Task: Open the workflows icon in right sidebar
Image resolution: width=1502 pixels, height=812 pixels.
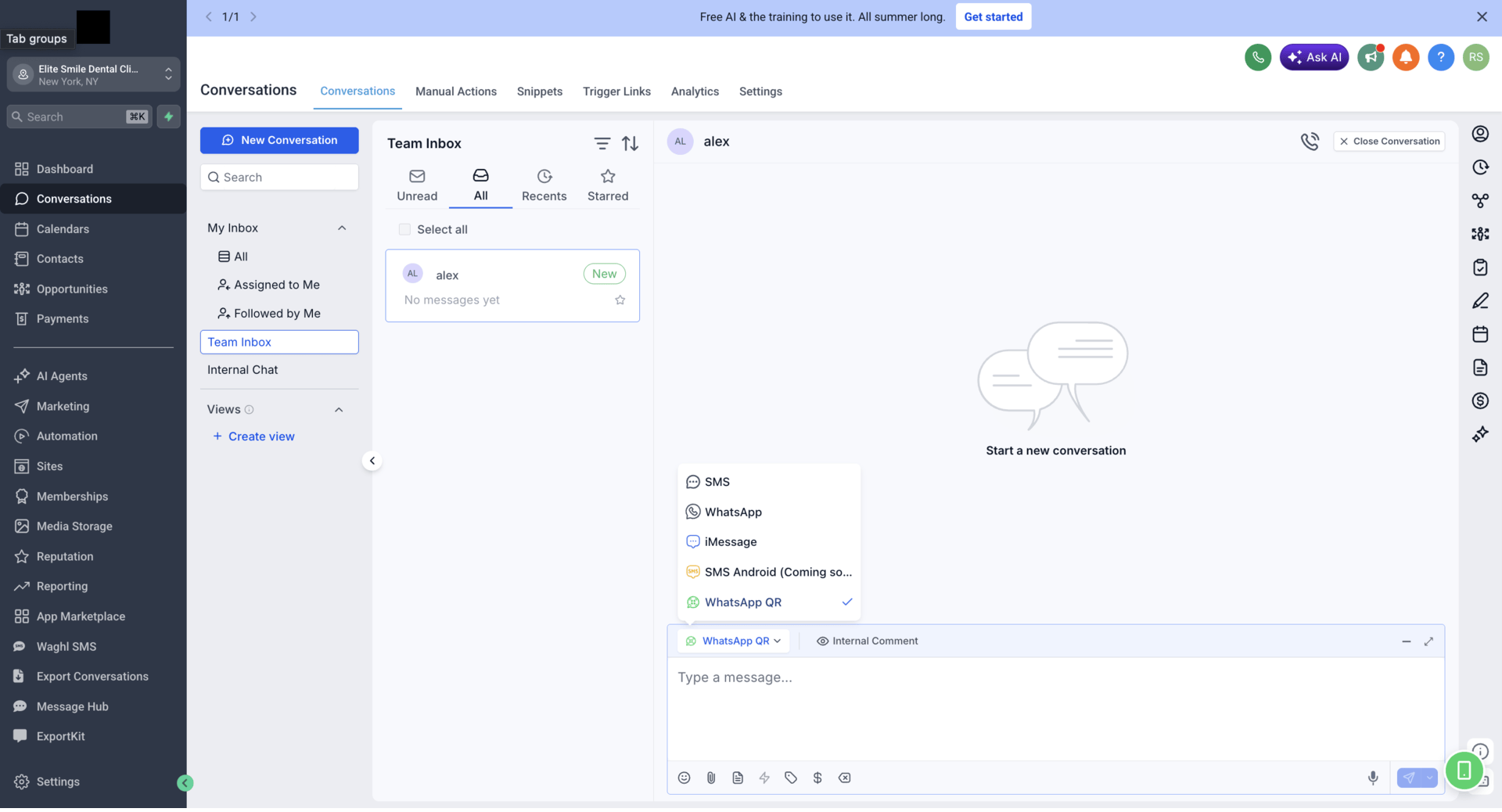Action: pyautogui.click(x=1480, y=200)
